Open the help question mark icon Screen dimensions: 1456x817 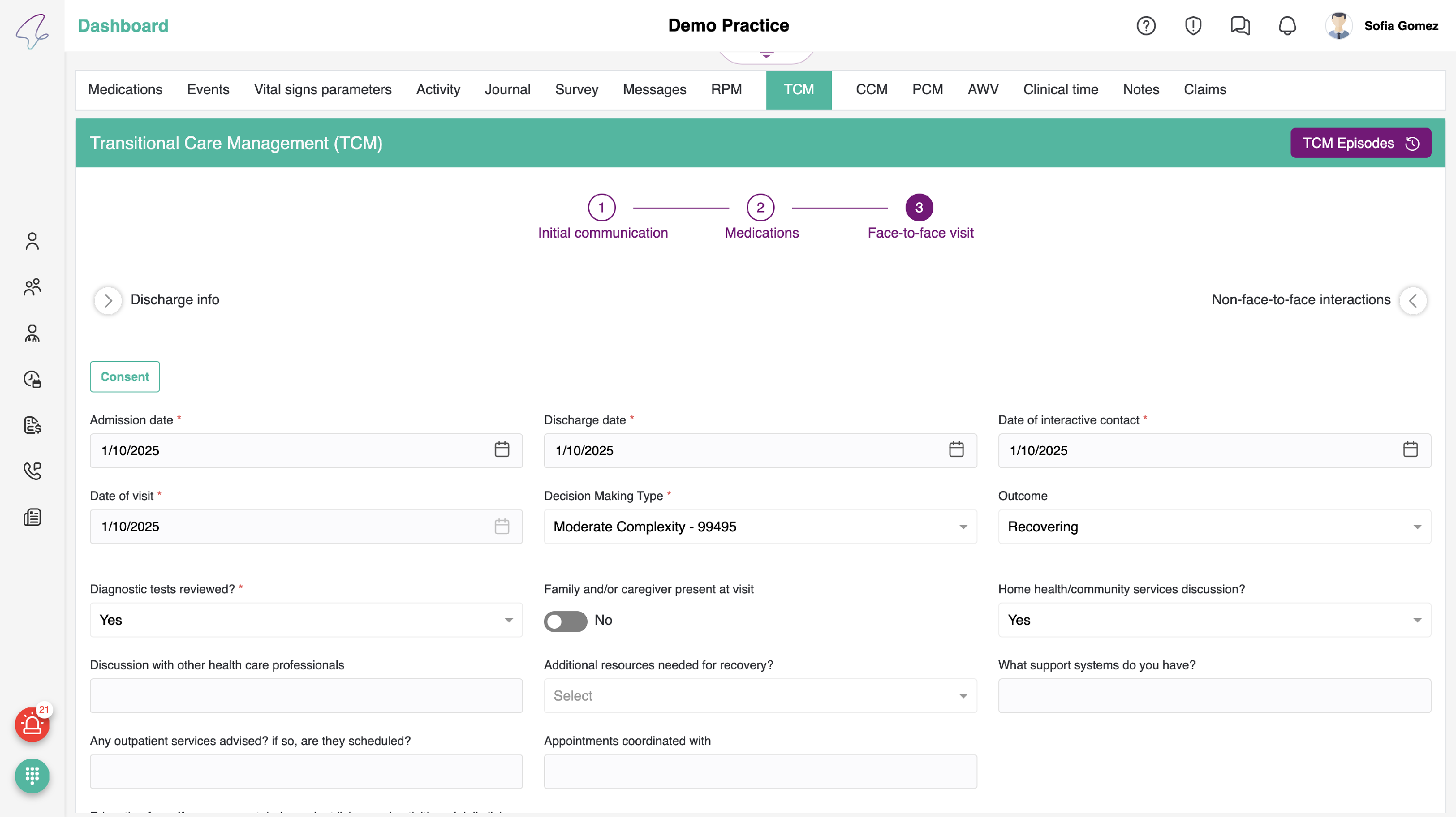coord(1146,26)
